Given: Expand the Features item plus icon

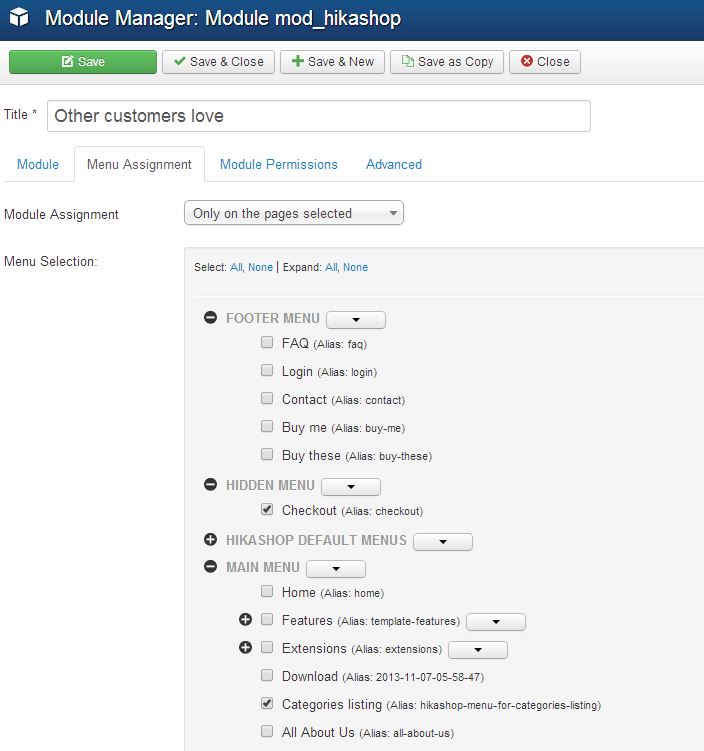Looking at the screenshot, I should (246, 620).
